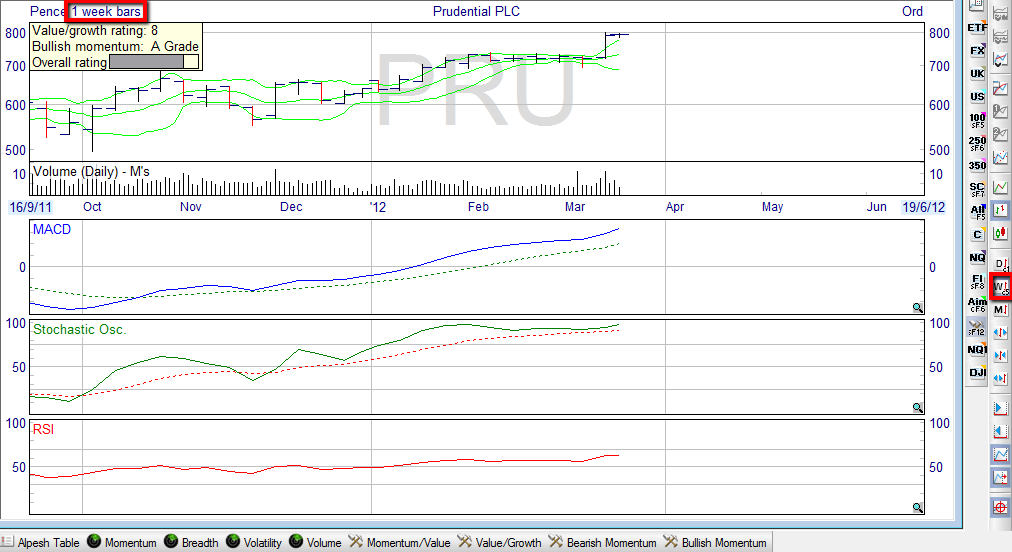Click the Bullish momentum: A Grade text
The height and width of the screenshot is (552, 1012).
tap(116, 46)
